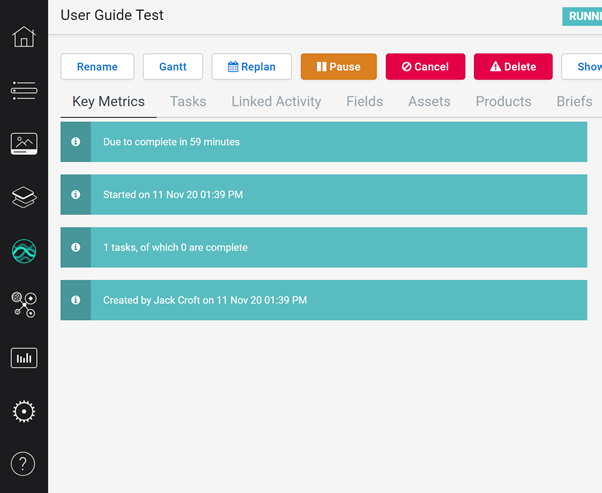Click the task list icon in sidebar

click(x=23, y=91)
